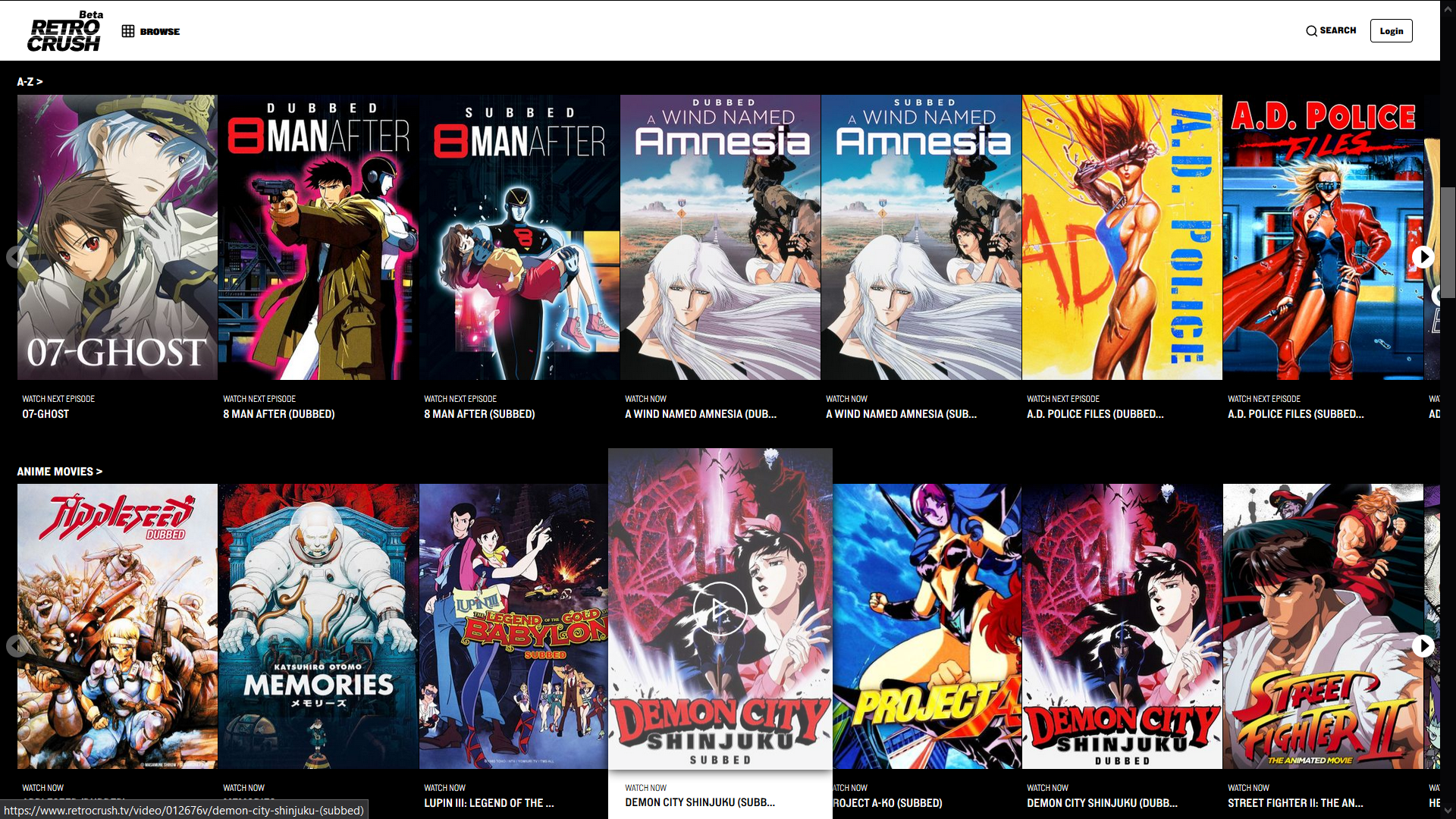Advance the A-Z row with the right arrow
This screenshot has width=1456, height=819.
pyautogui.click(x=1423, y=256)
